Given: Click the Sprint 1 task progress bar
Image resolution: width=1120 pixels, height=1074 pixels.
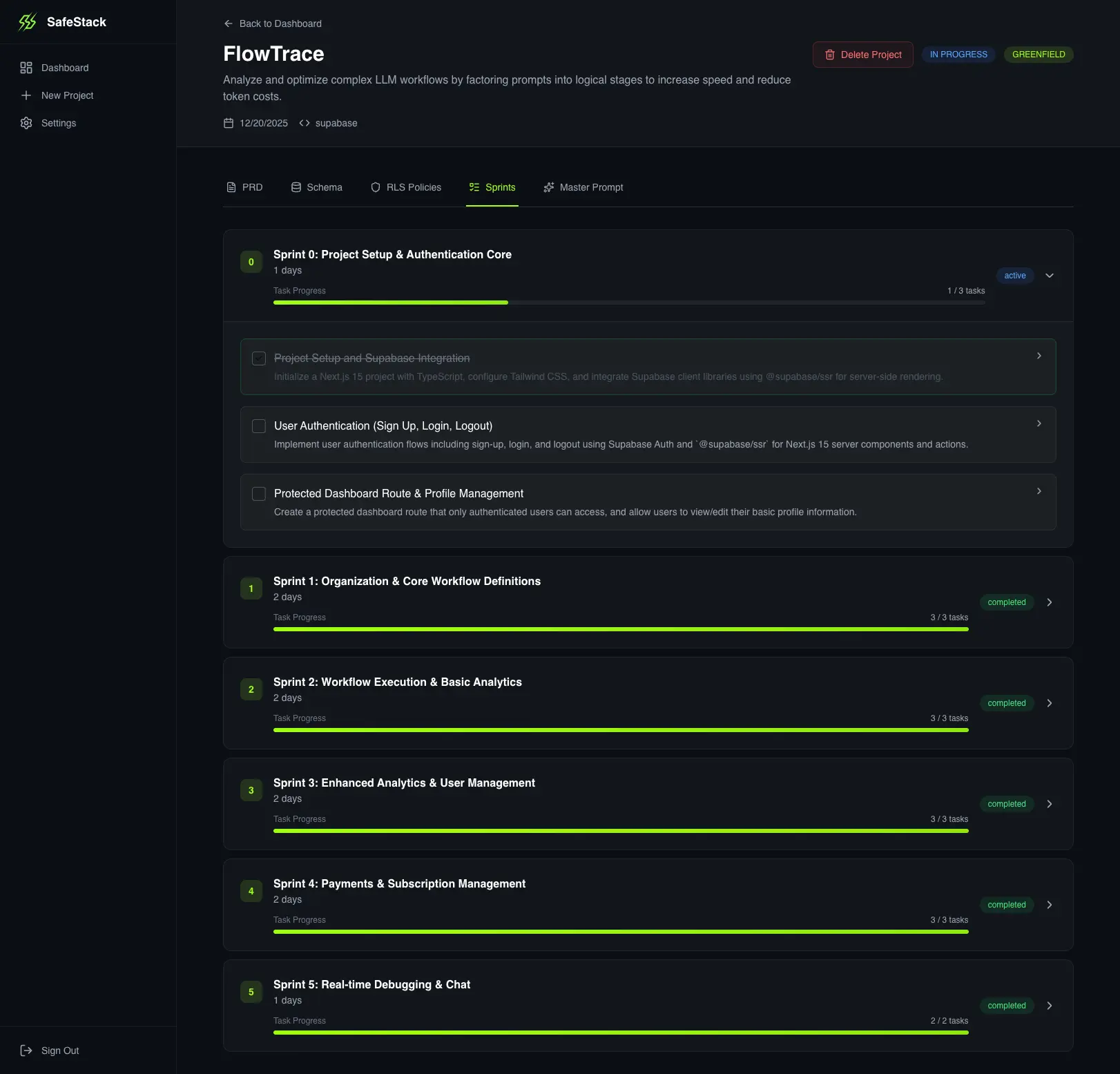Looking at the screenshot, I should pyautogui.click(x=621, y=629).
